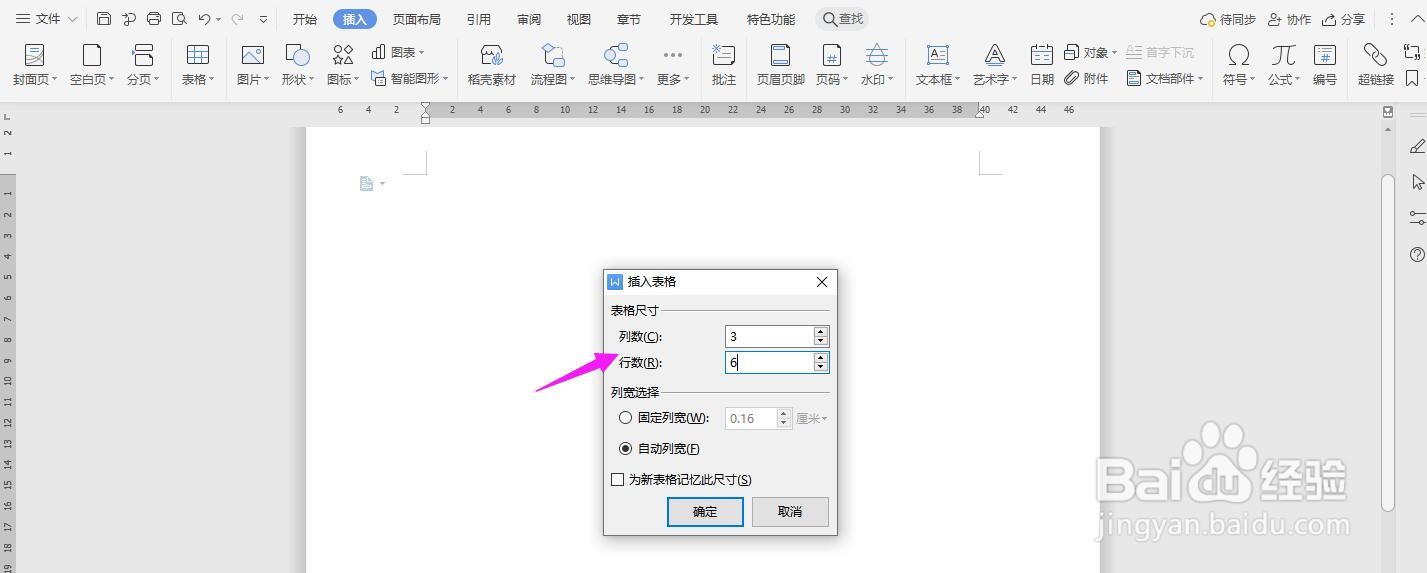Click the Undo arrow icon
The width and height of the screenshot is (1427, 573).
click(x=204, y=19)
